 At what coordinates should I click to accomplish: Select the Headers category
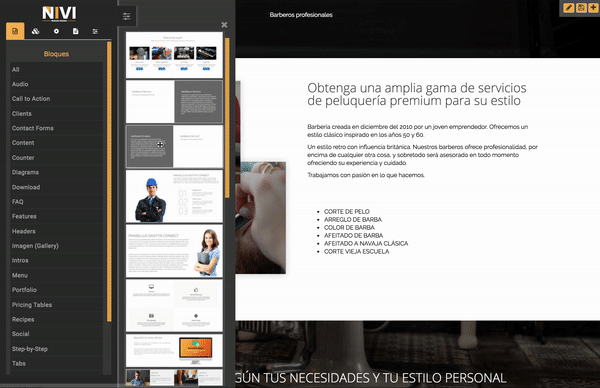tap(56, 231)
